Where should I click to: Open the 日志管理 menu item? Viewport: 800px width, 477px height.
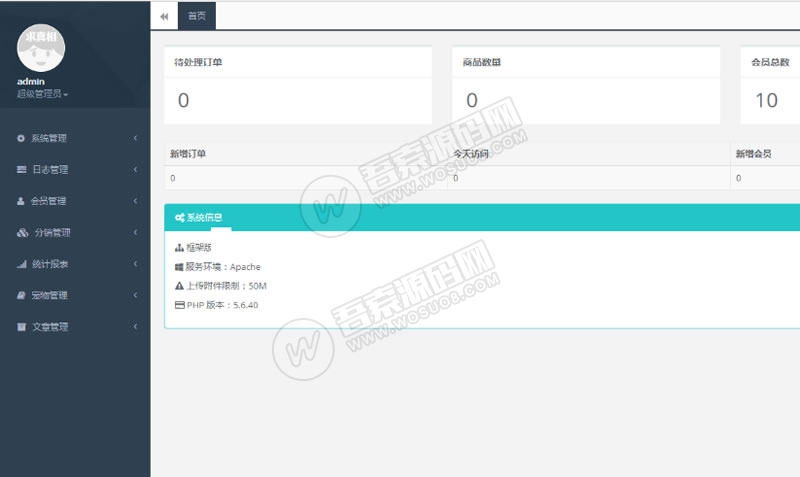pyautogui.click(x=49, y=170)
